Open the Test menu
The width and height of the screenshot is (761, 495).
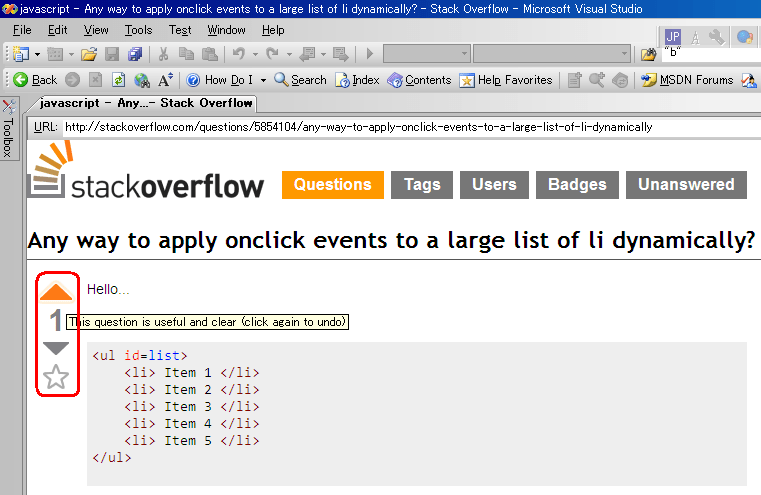click(180, 30)
